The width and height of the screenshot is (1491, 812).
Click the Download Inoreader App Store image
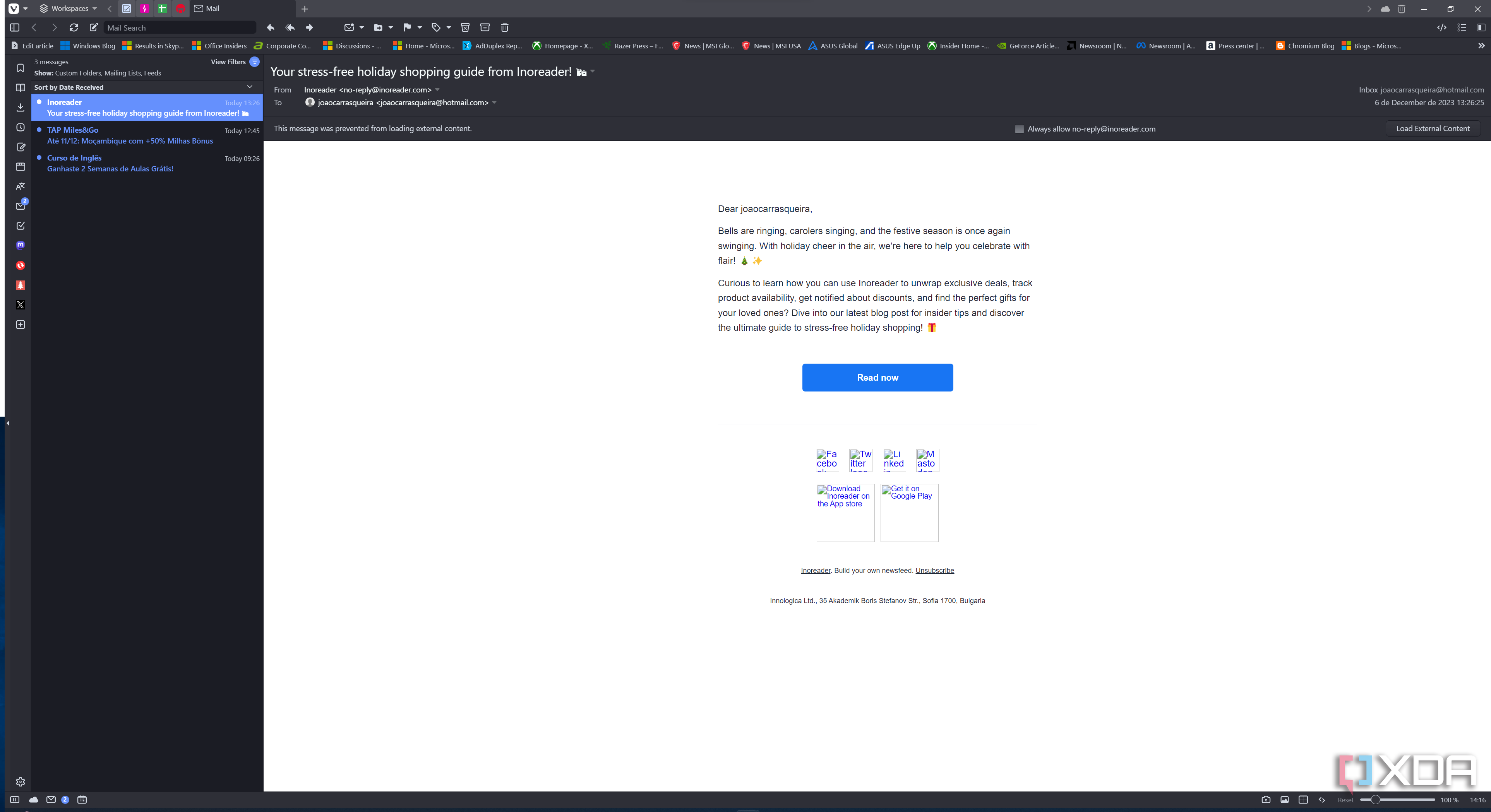coord(845,513)
